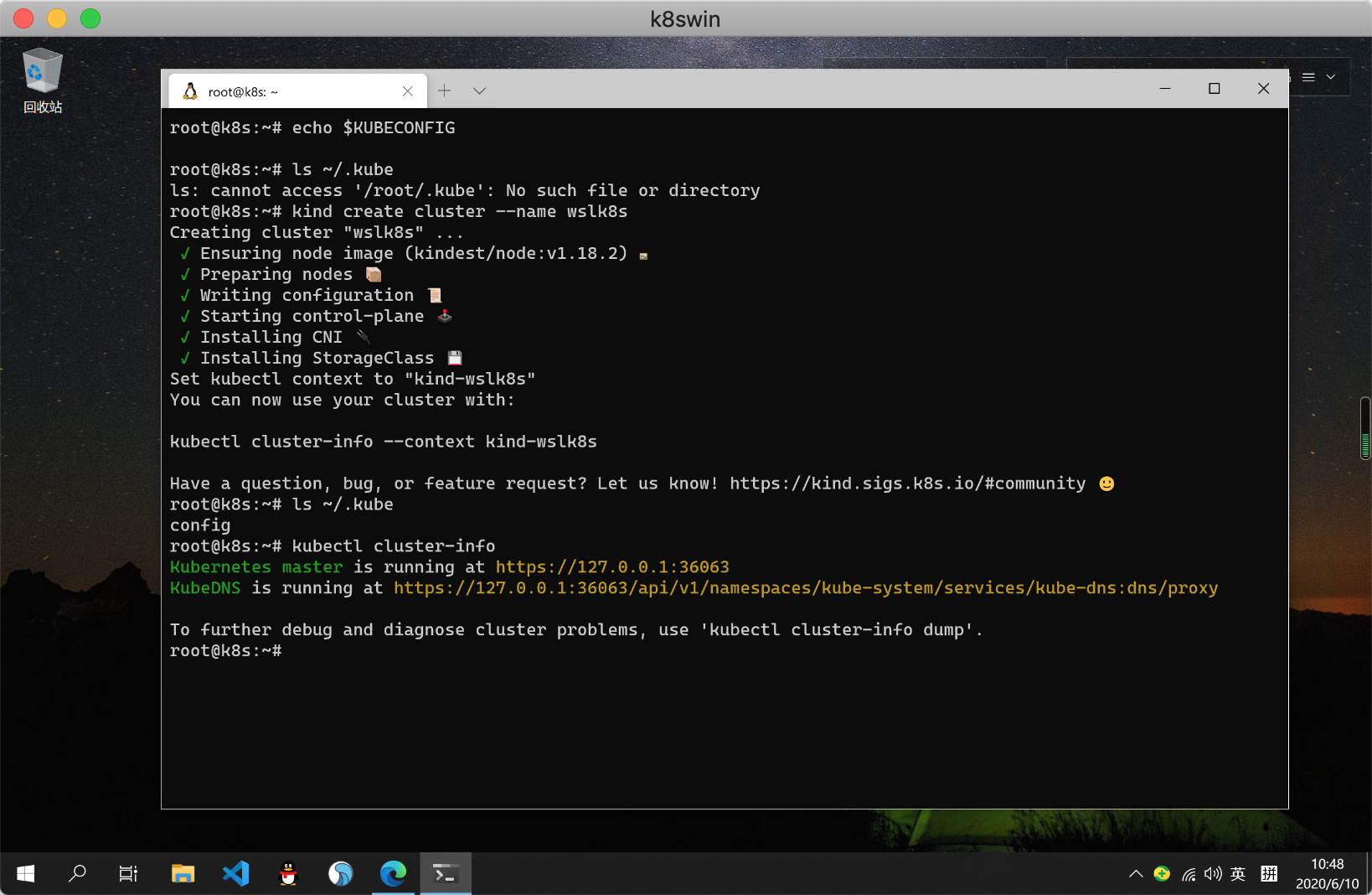Switch input language 英 indicator

coord(1238,874)
